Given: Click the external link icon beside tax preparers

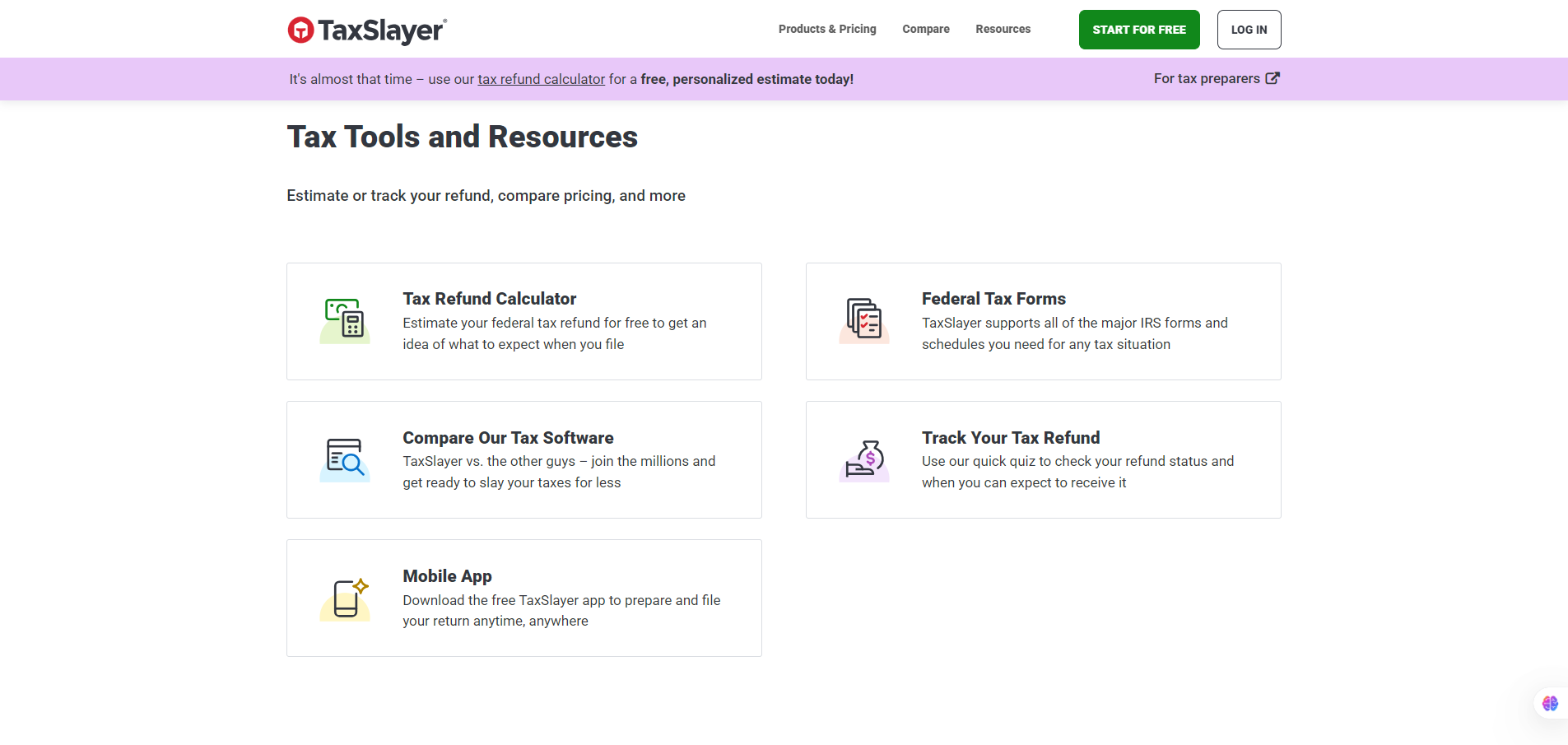Looking at the screenshot, I should (x=1273, y=78).
